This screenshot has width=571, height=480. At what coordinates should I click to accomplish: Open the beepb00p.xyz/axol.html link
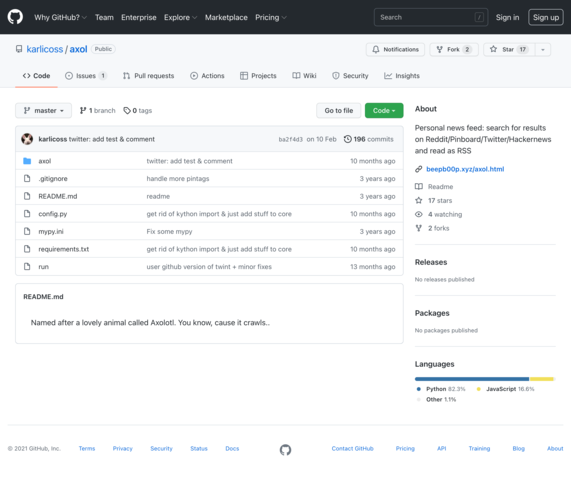coord(465,169)
